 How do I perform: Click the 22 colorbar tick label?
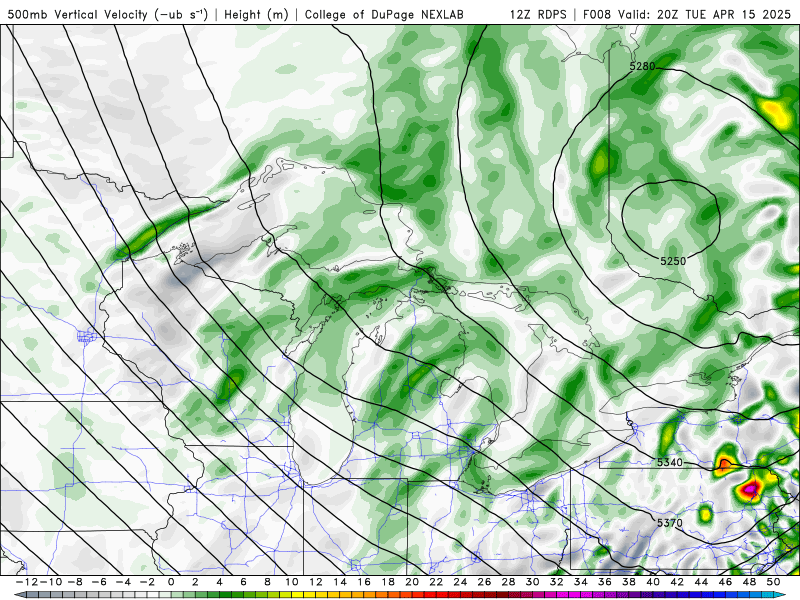[x=436, y=582]
